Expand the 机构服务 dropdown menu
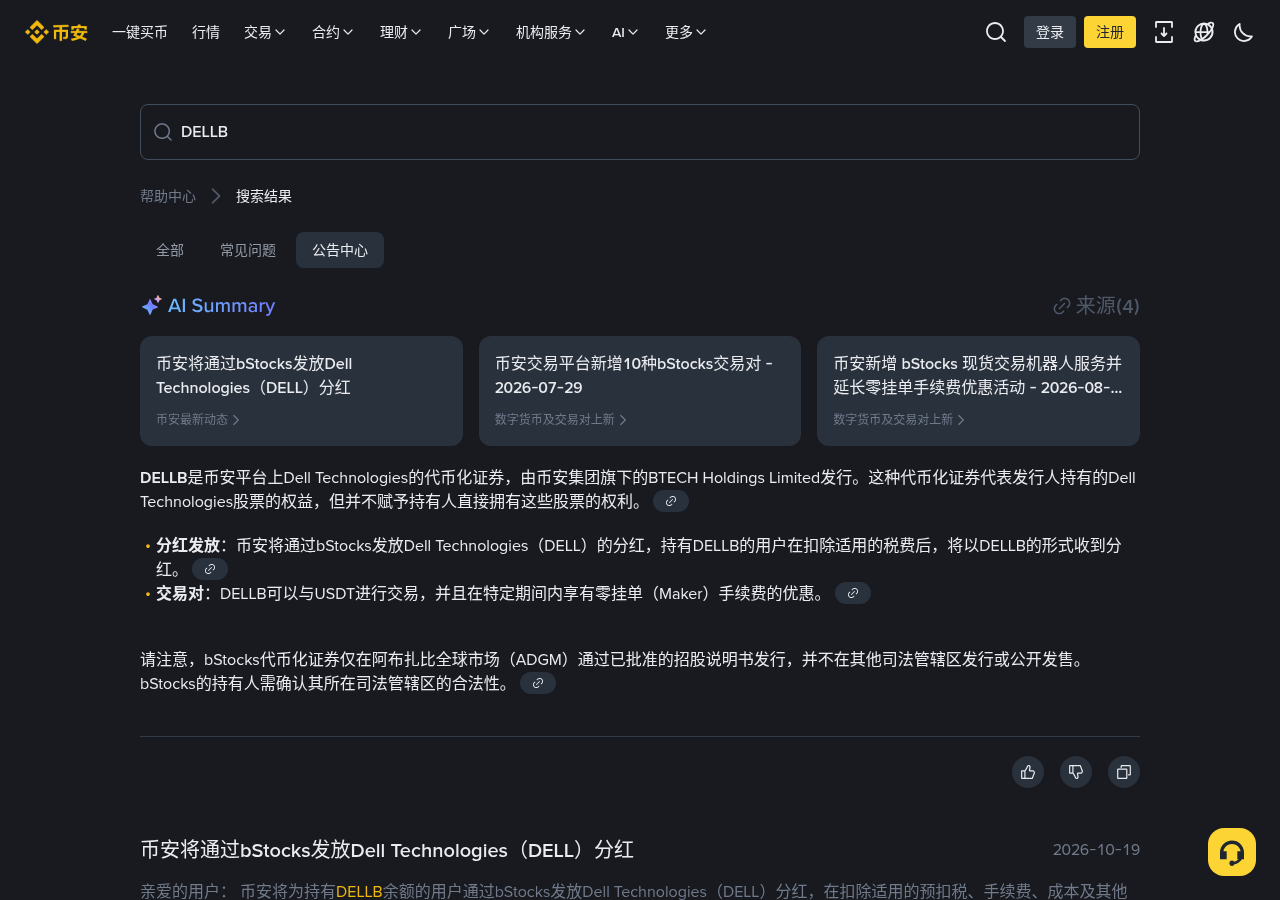This screenshot has height=900, width=1280. (551, 32)
